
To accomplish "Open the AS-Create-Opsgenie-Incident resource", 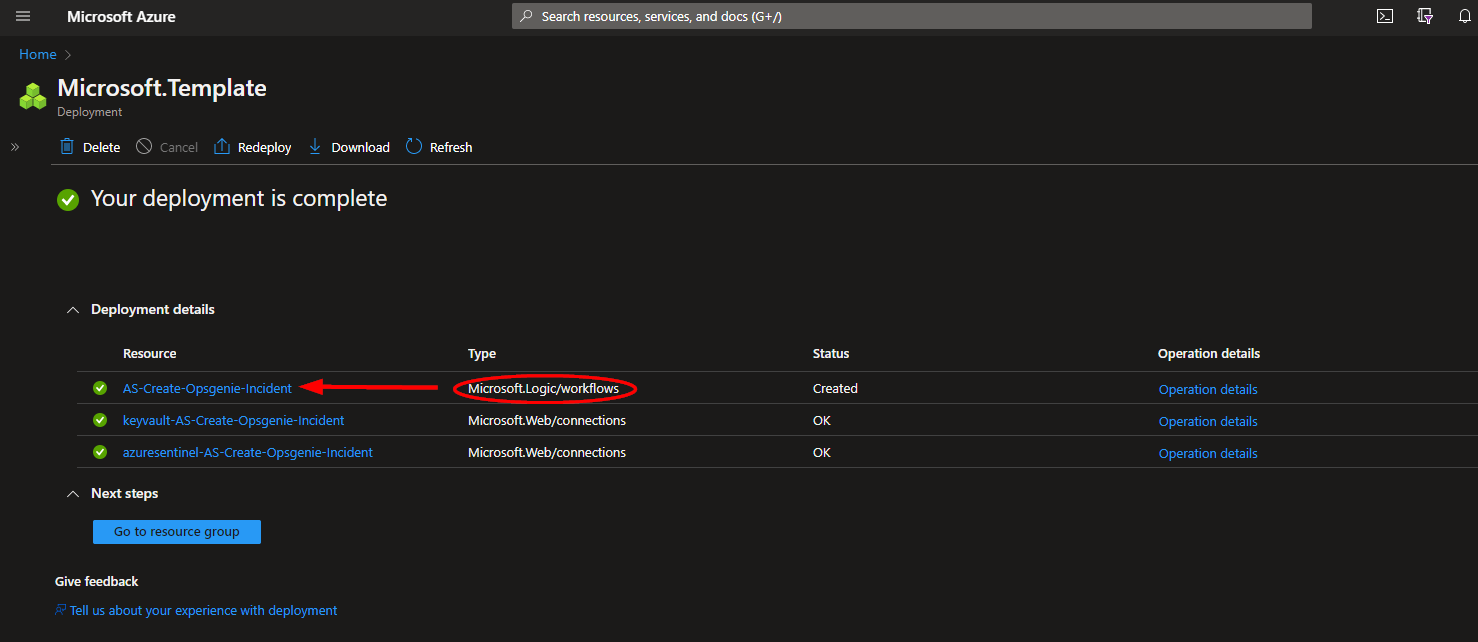I will click(207, 389).
